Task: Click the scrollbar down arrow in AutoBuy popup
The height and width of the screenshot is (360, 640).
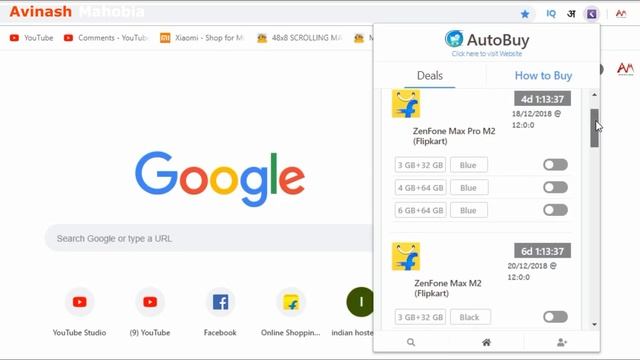Action: (x=594, y=324)
